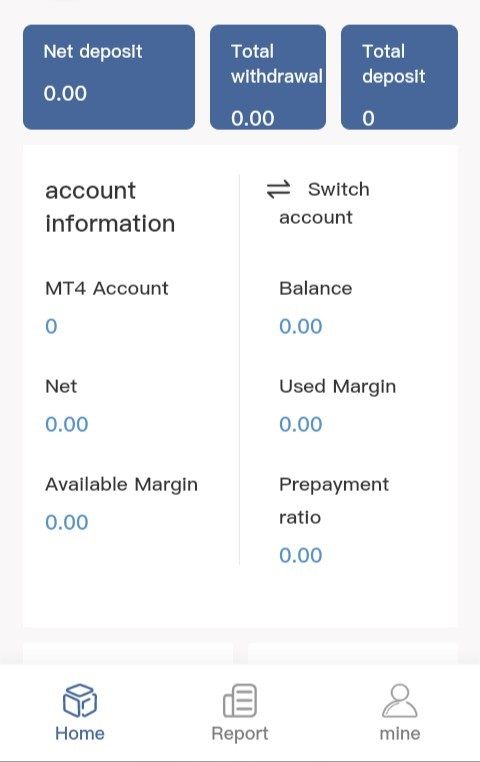Tap the Total withdrawal card

[268, 77]
